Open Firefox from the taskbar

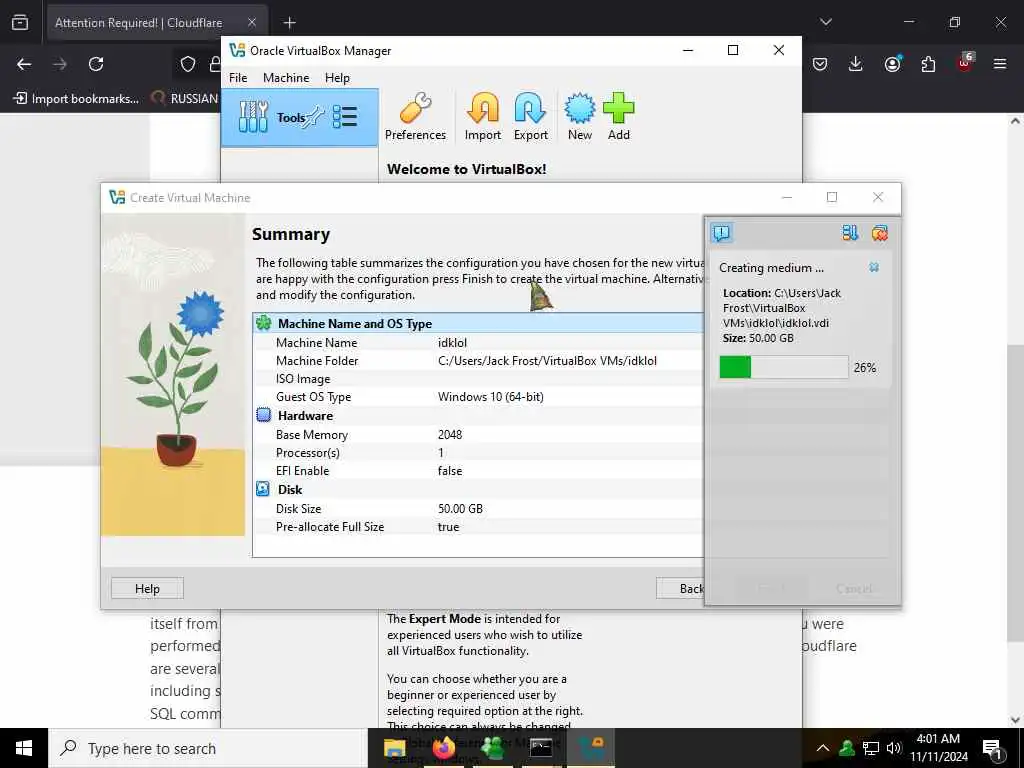(x=443, y=748)
